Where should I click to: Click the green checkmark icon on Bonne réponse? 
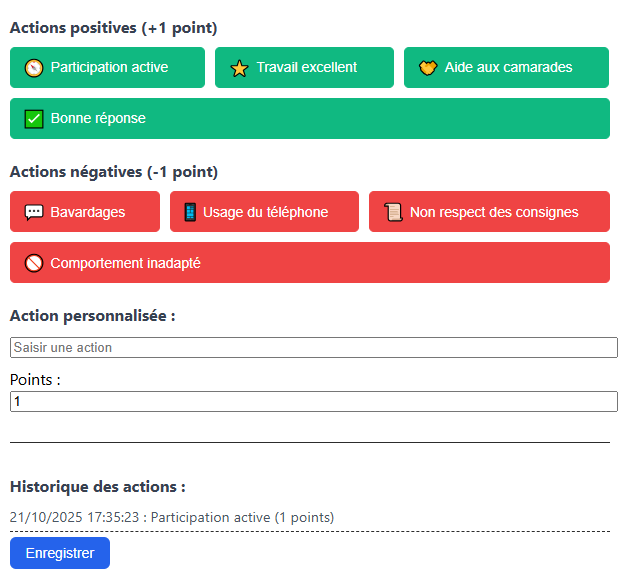point(34,119)
